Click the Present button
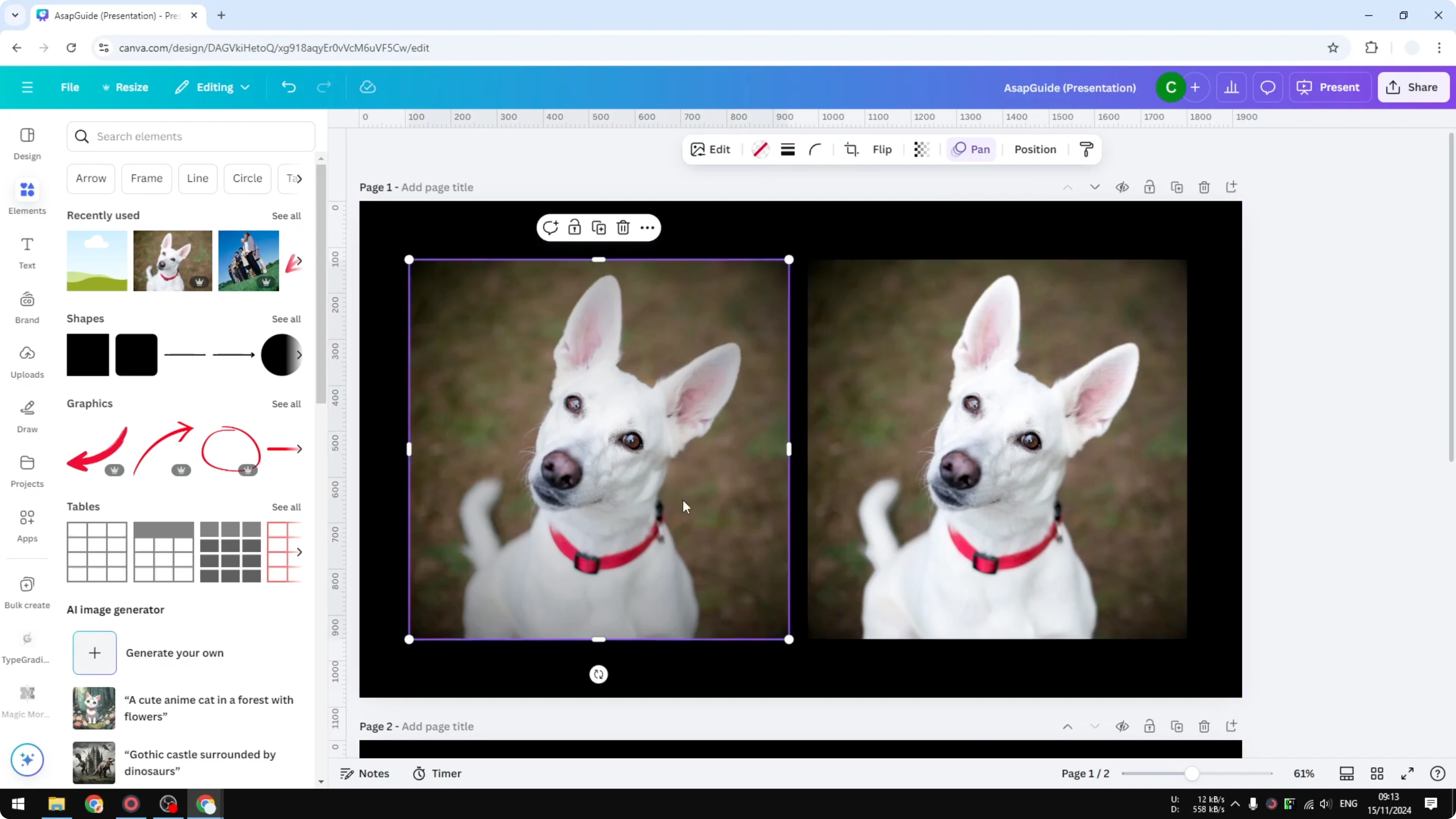 click(1330, 87)
